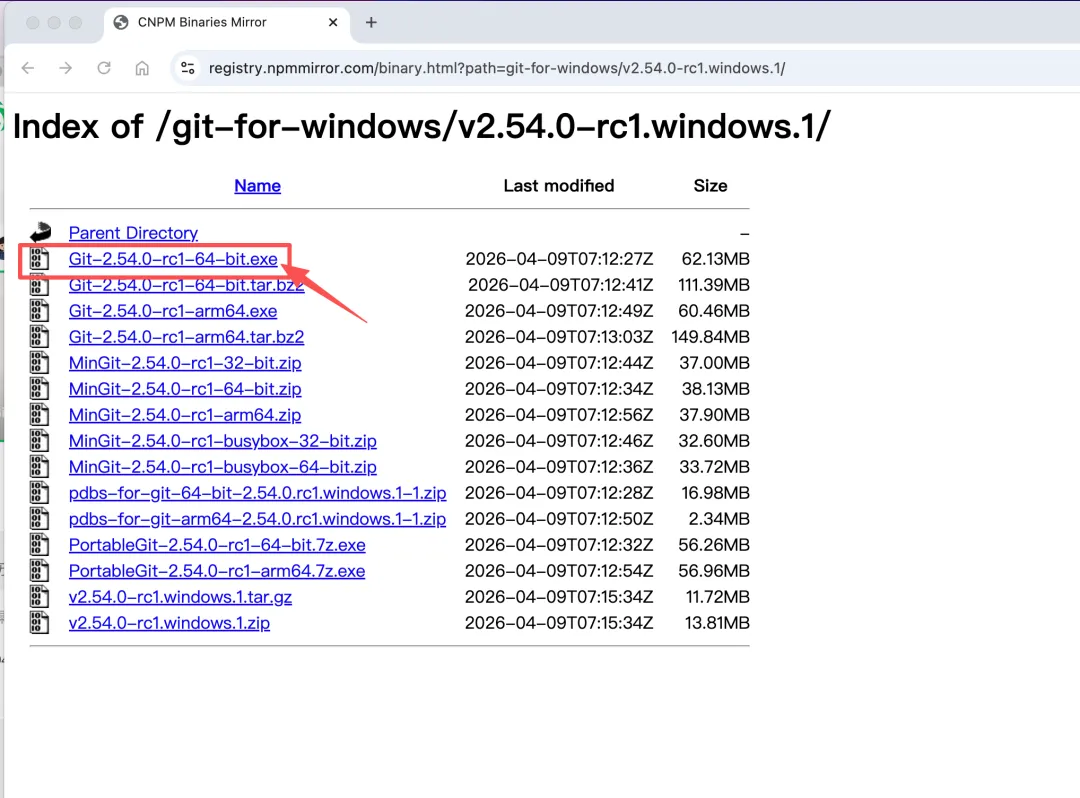Viewport: 1080px width, 798px height.
Task: Click the 111.39MB size value
Action: 714,285
